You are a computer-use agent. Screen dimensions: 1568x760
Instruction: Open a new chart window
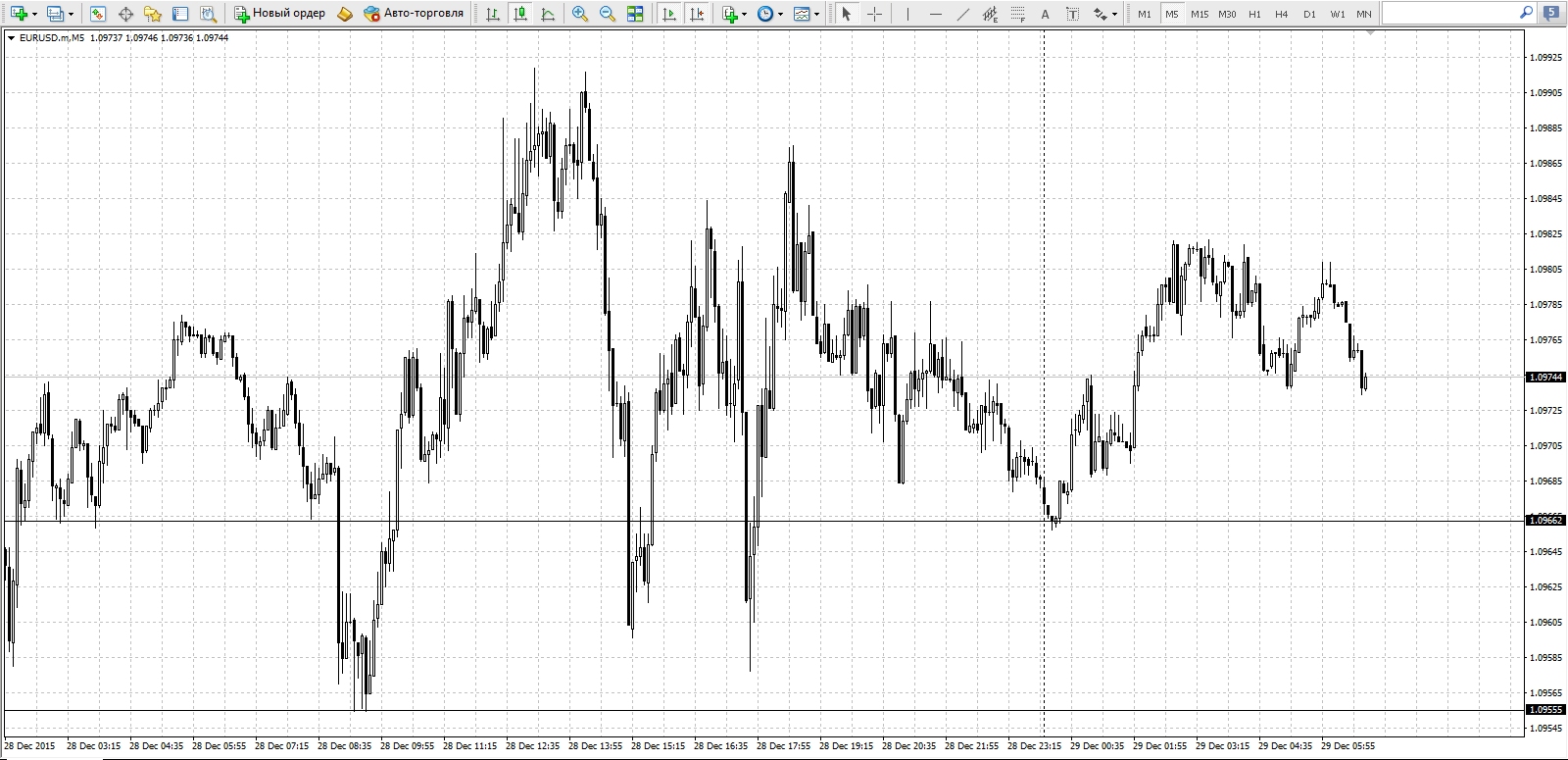[x=19, y=14]
